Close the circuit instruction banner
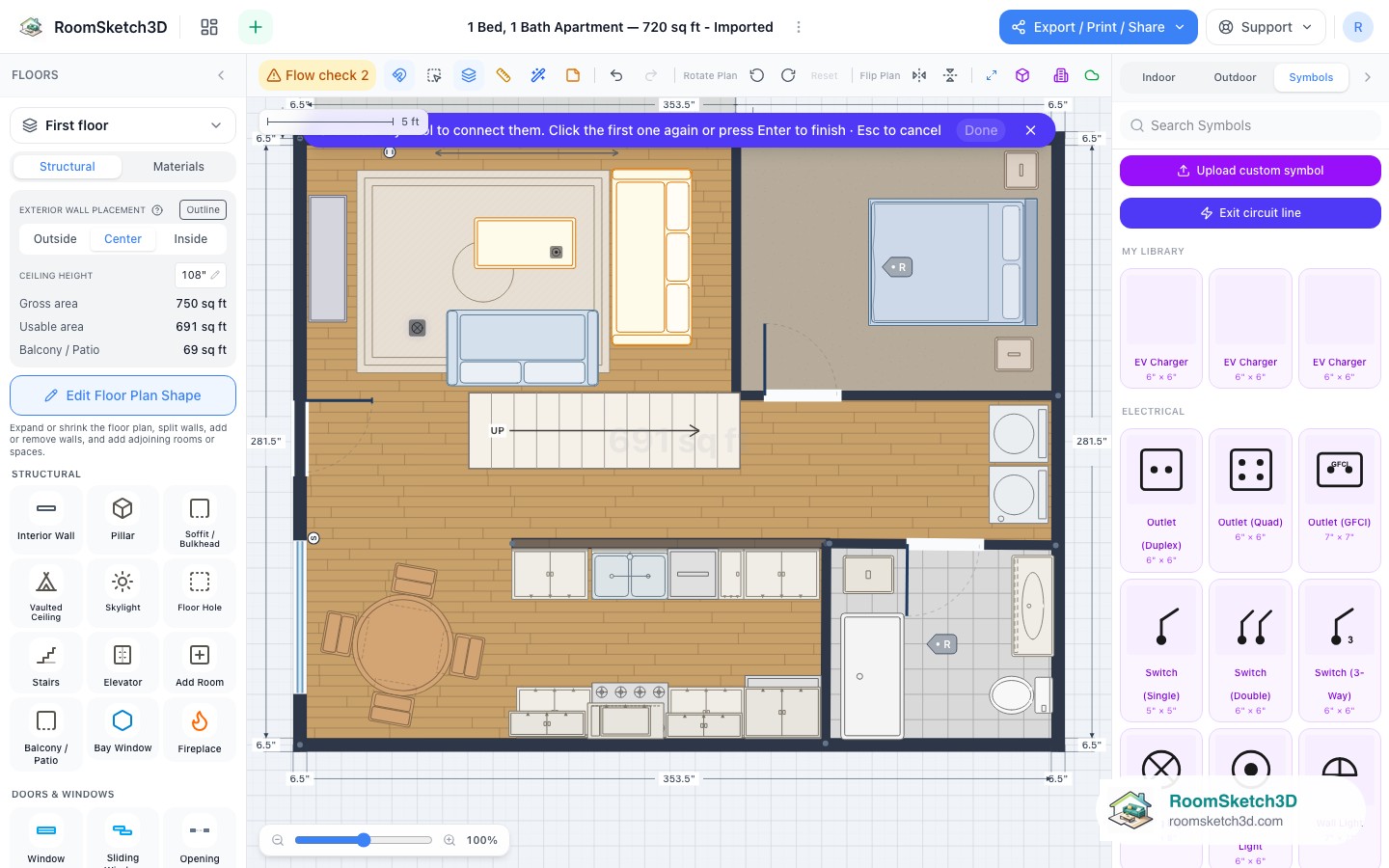 coord(1030,130)
